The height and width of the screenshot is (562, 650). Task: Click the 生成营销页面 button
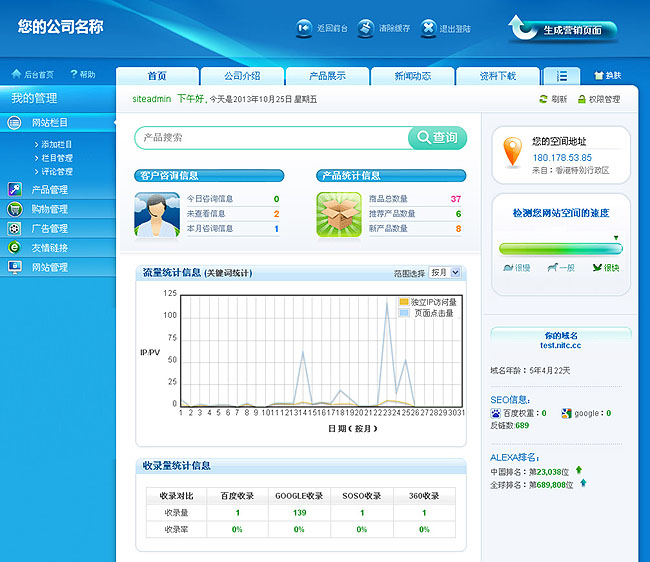[562, 30]
